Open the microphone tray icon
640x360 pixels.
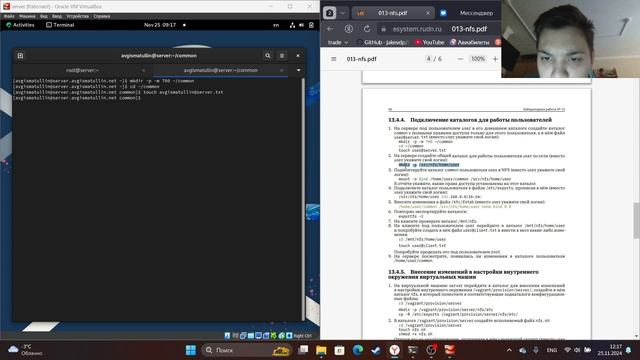click(x=536, y=350)
